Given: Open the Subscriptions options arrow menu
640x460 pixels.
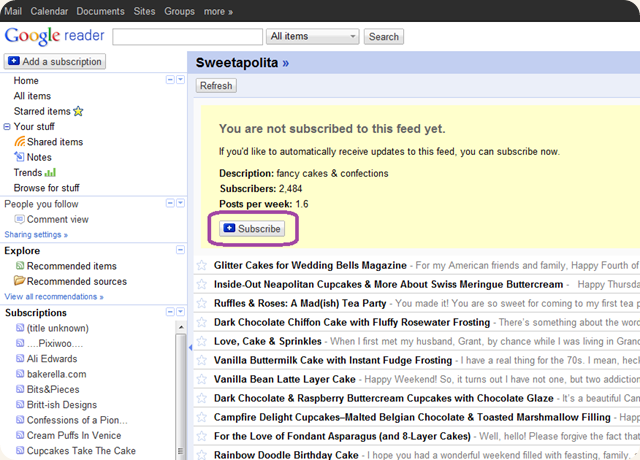Looking at the screenshot, I should tap(180, 312).
